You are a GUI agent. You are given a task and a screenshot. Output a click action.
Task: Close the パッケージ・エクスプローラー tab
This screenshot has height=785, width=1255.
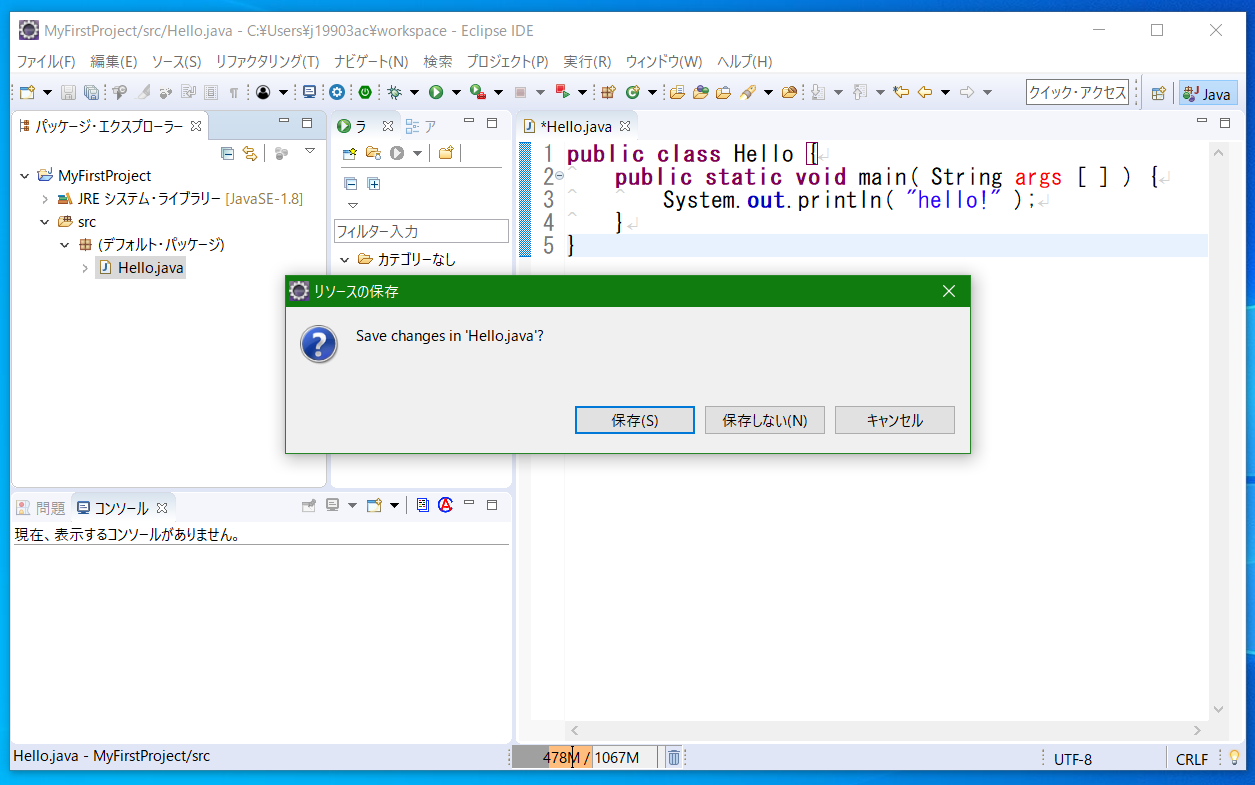(x=197, y=127)
